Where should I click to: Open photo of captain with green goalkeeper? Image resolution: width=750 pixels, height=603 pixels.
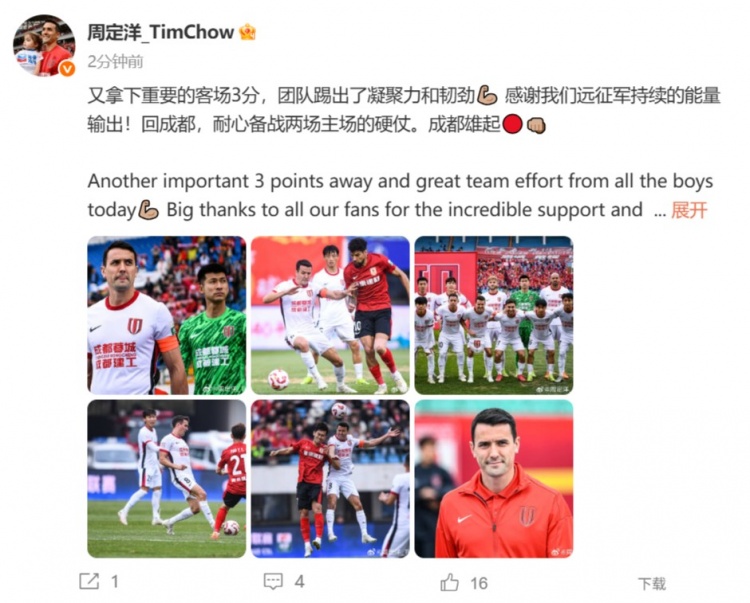pos(166,315)
